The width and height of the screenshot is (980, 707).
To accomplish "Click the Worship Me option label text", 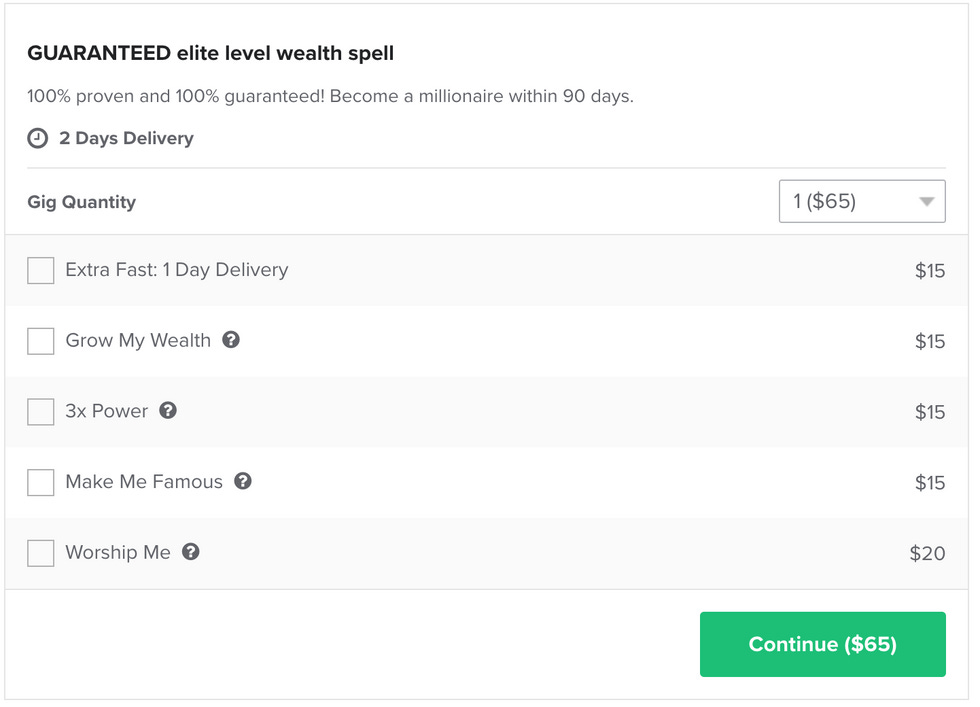I will tap(118, 552).
